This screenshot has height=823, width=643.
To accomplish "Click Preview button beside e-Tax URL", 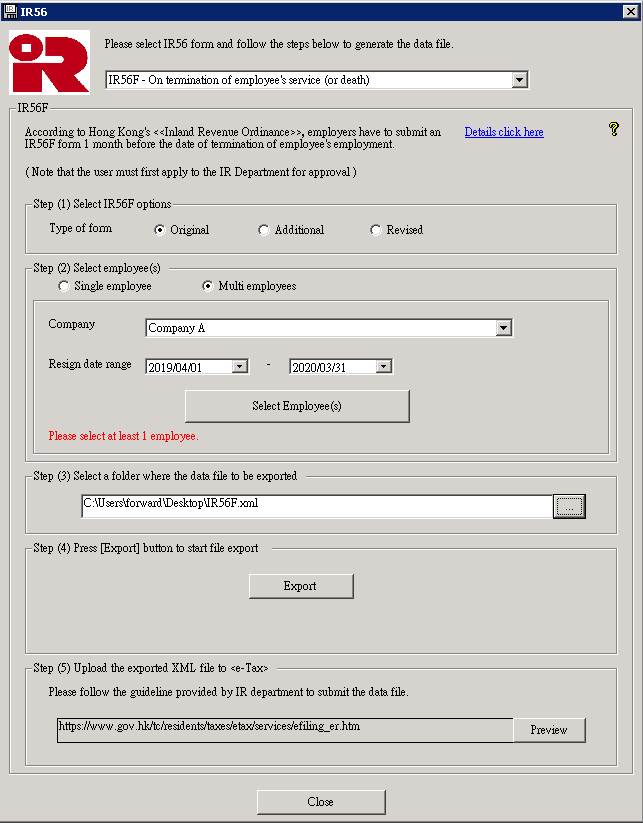I will 549,730.
